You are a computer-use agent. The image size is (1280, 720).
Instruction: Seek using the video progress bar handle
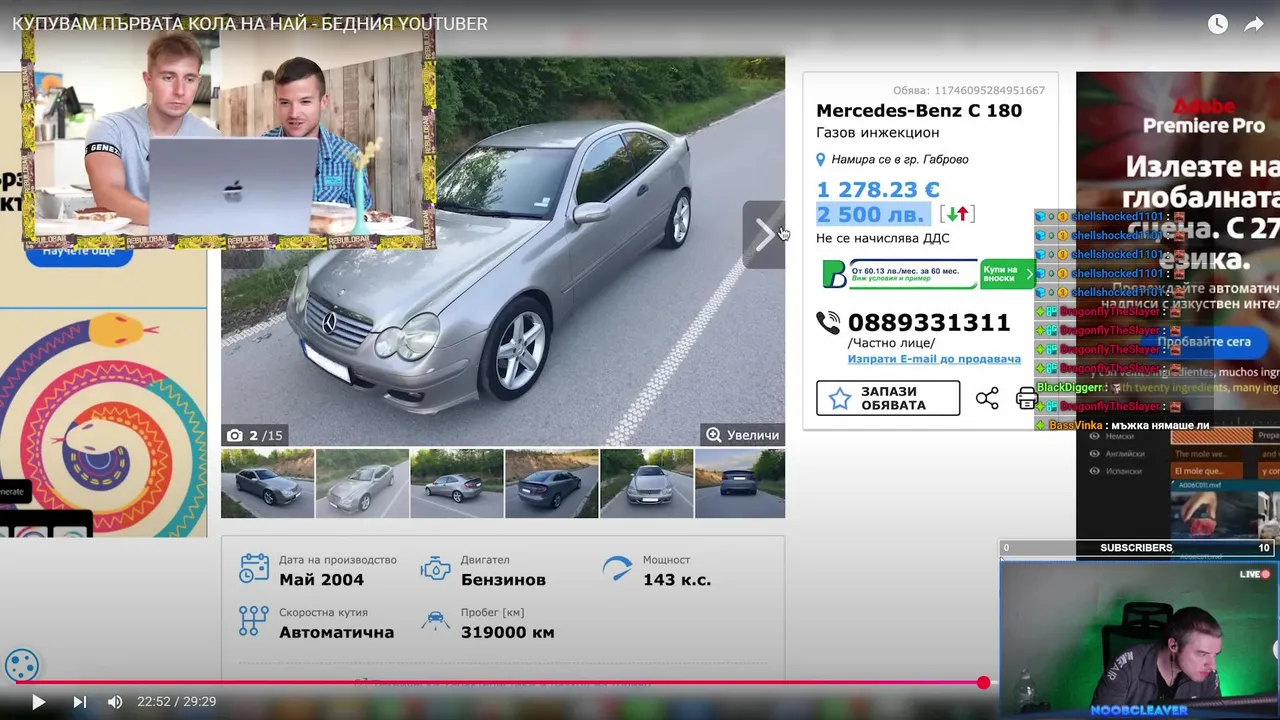pos(983,682)
